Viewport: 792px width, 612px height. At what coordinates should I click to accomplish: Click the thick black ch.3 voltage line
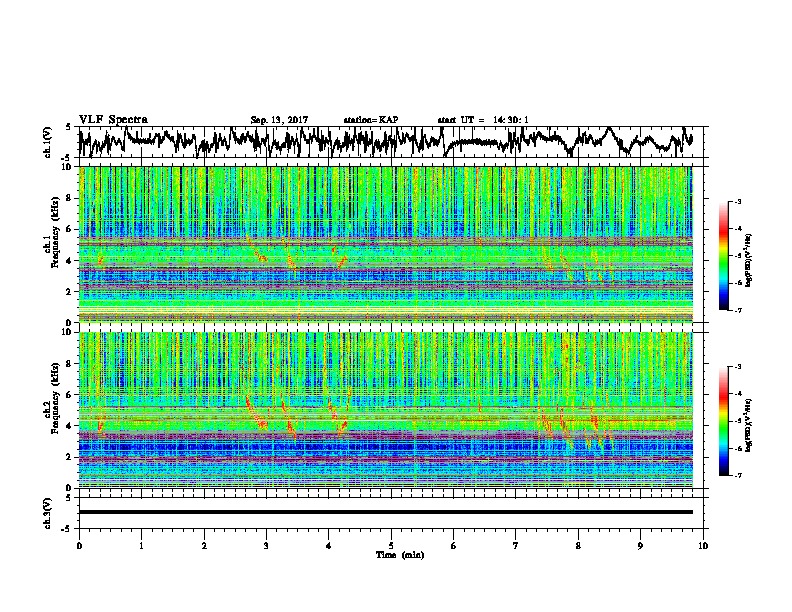pyautogui.click(x=386, y=512)
